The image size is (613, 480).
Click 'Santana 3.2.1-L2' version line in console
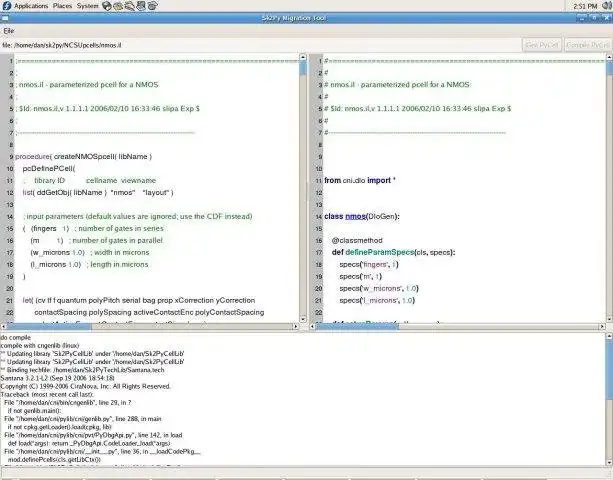pos(57,378)
